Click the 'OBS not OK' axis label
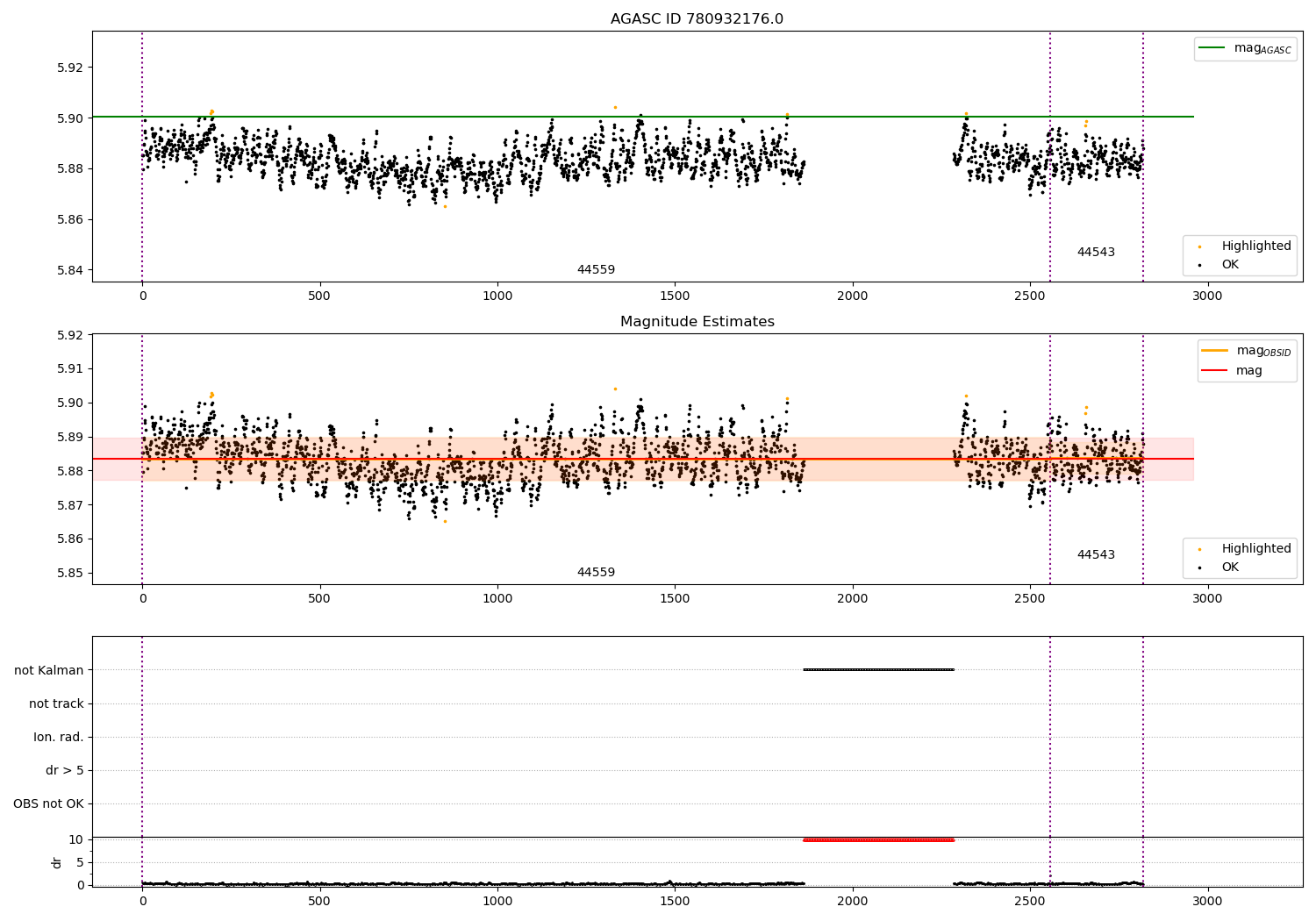1316x921 pixels. pyautogui.click(x=48, y=803)
